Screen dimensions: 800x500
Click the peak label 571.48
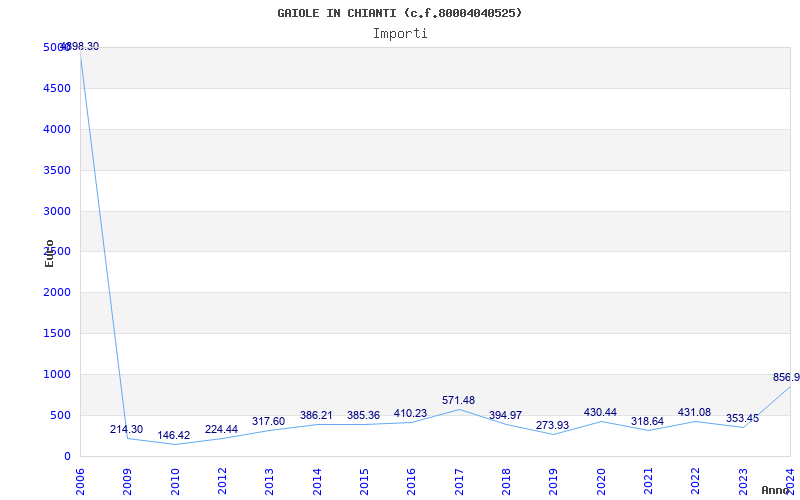point(458,401)
